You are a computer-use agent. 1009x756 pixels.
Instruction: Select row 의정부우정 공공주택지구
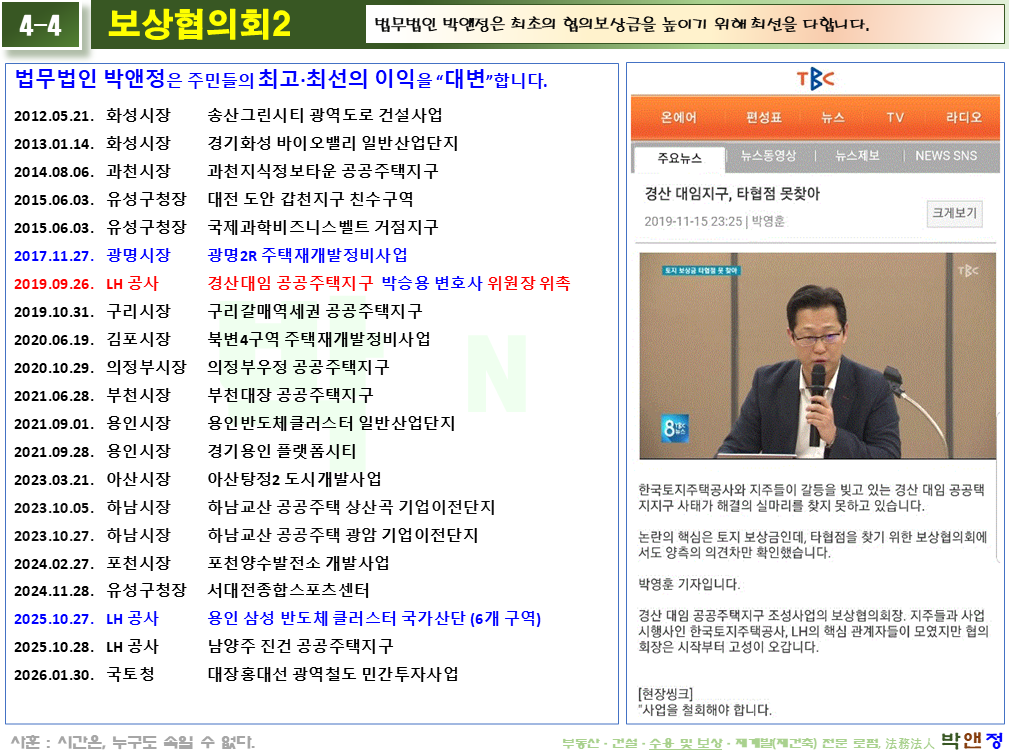(201, 367)
